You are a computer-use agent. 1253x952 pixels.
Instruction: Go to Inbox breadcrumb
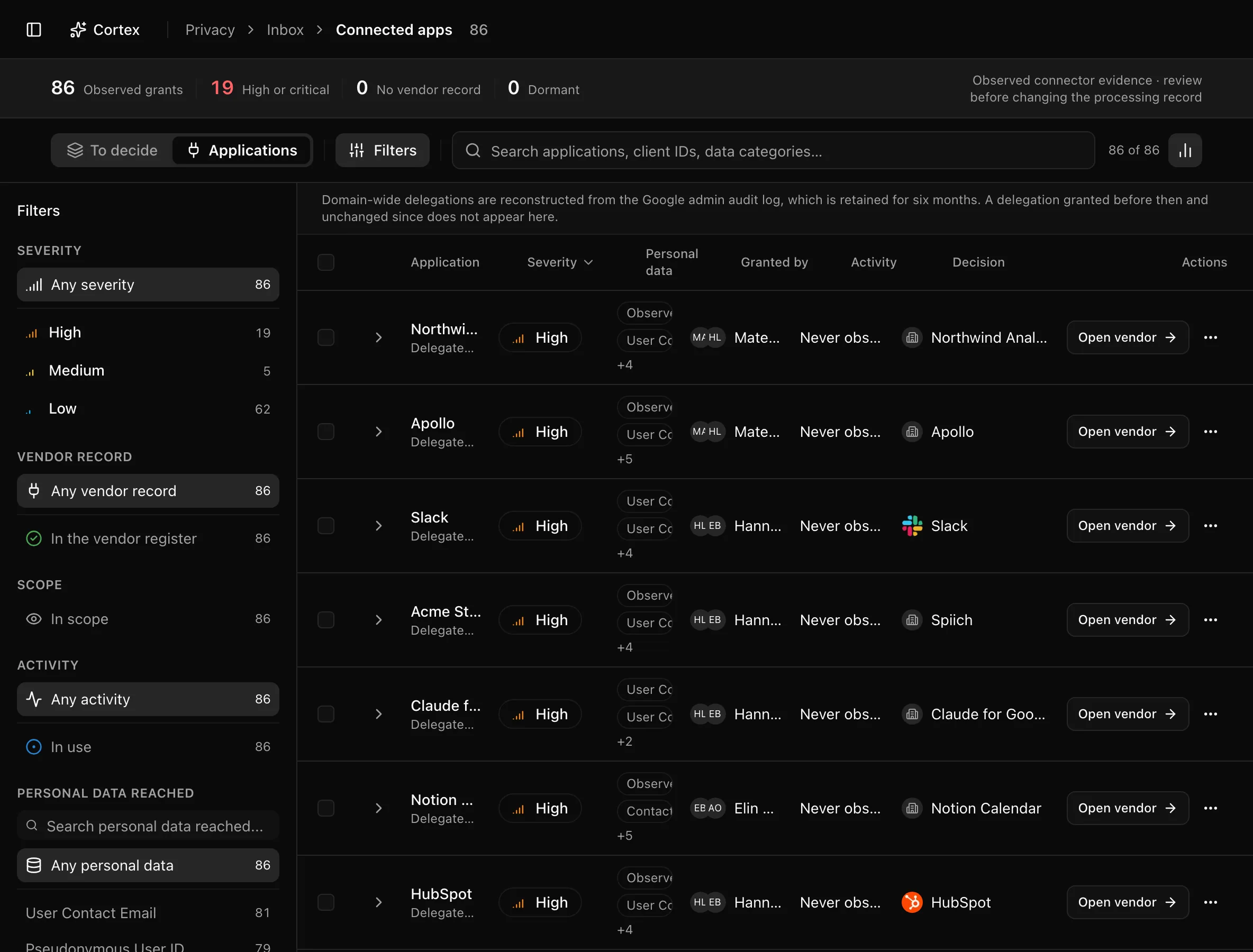pyautogui.click(x=285, y=30)
